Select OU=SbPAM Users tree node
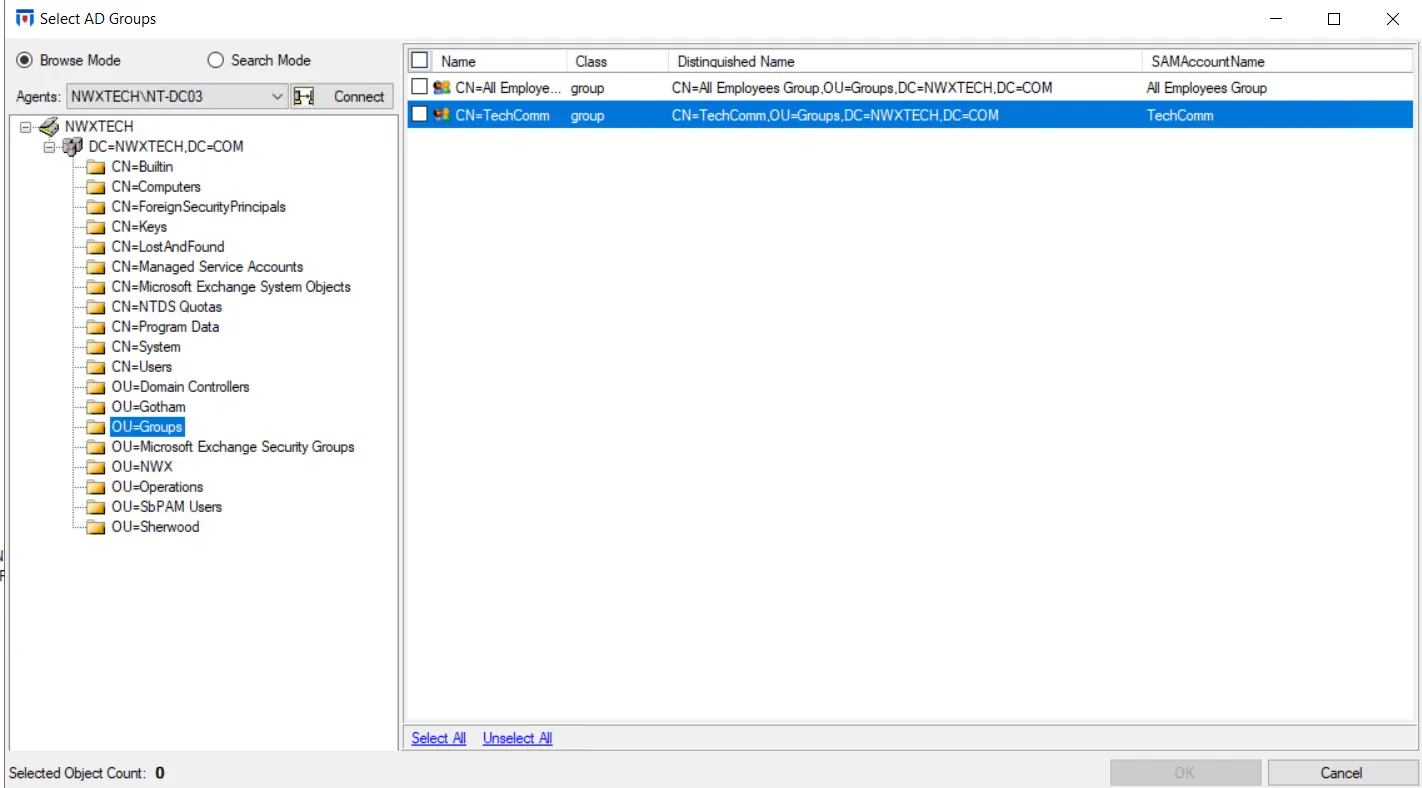The height and width of the screenshot is (788, 1422). point(167,507)
